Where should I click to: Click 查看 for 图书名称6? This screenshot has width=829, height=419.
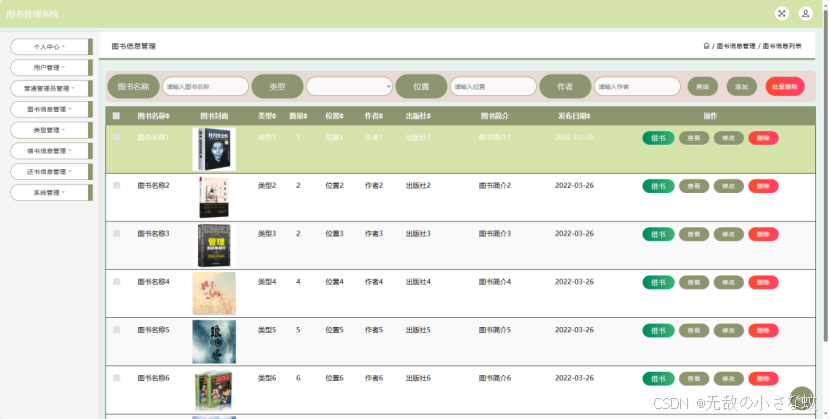click(694, 378)
